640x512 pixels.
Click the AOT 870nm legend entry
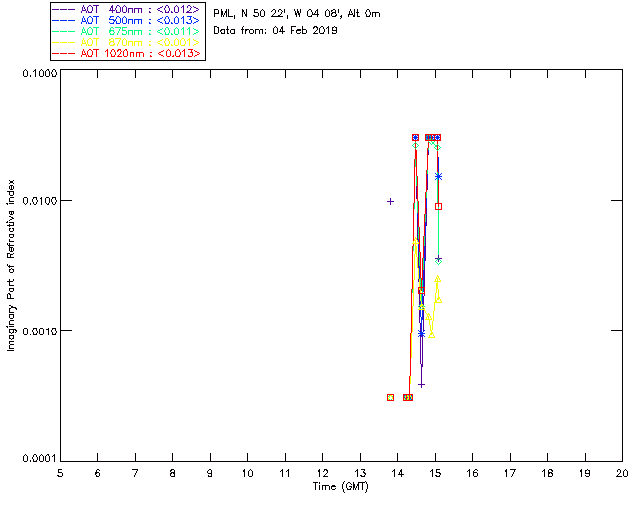click(x=126, y=42)
